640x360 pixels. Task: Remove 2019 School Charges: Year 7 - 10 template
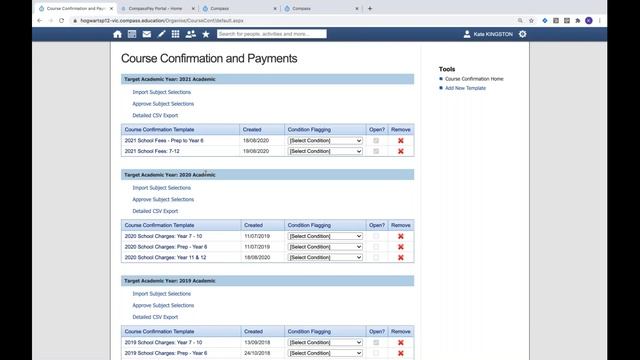pos(401,342)
